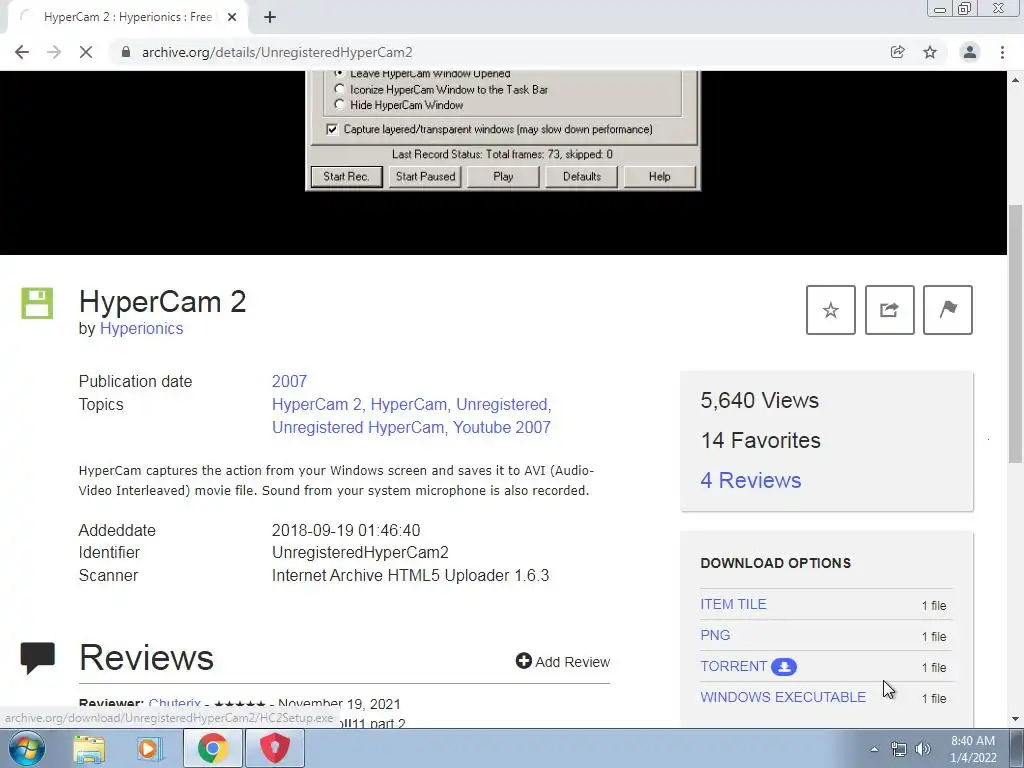Click Add Review
1024x768 pixels.
pyautogui.click(x=563, y=662)
